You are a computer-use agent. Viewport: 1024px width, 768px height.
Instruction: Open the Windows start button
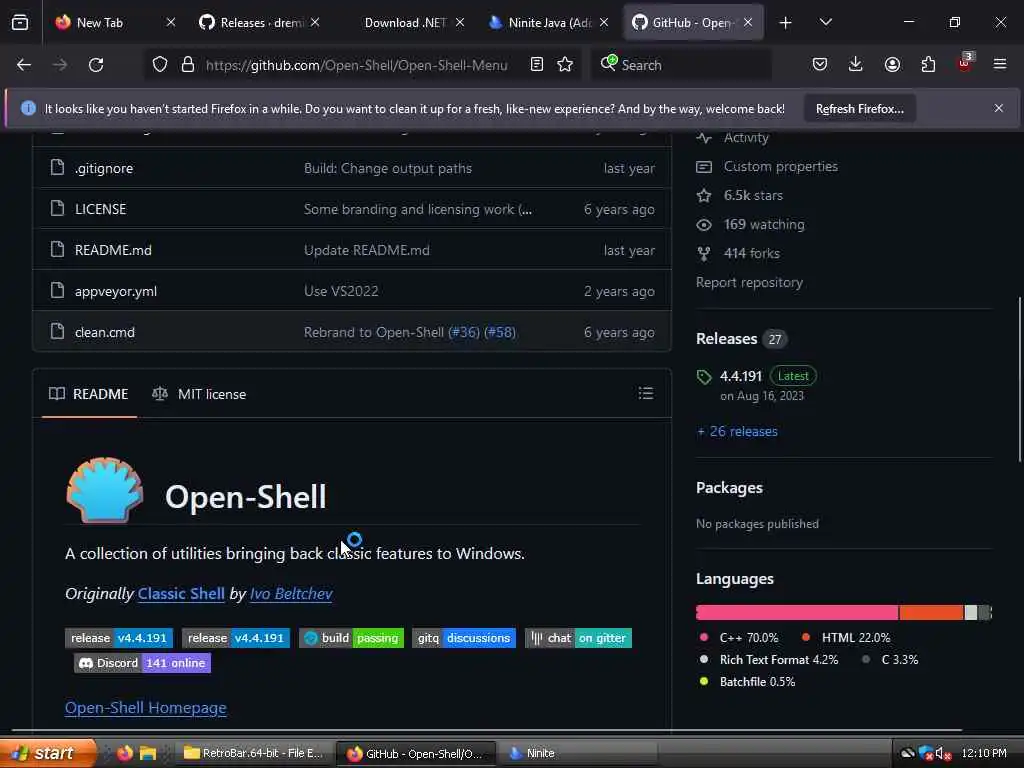(x=48, y=753)
